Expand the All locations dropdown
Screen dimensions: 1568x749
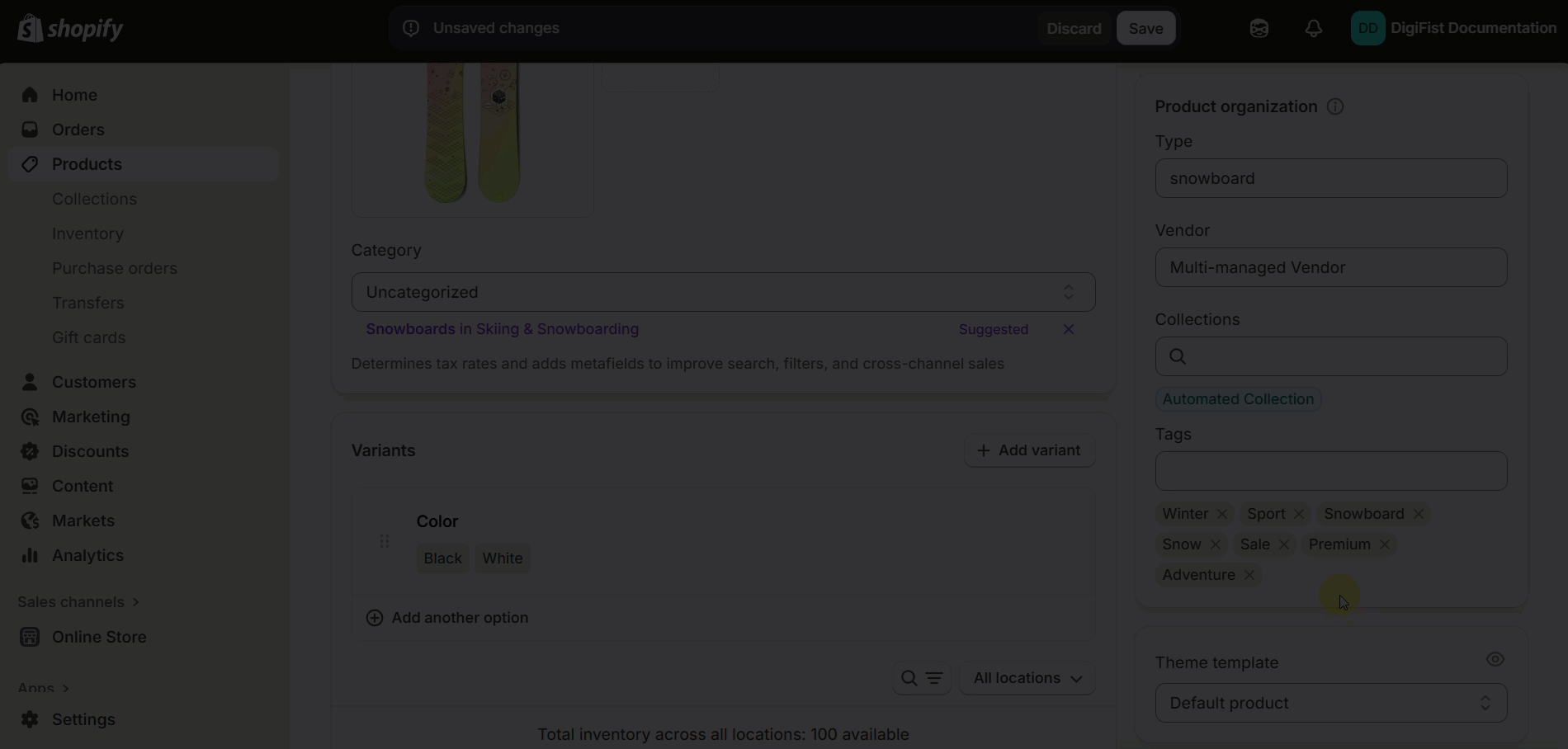click(x=1027, y=678)
